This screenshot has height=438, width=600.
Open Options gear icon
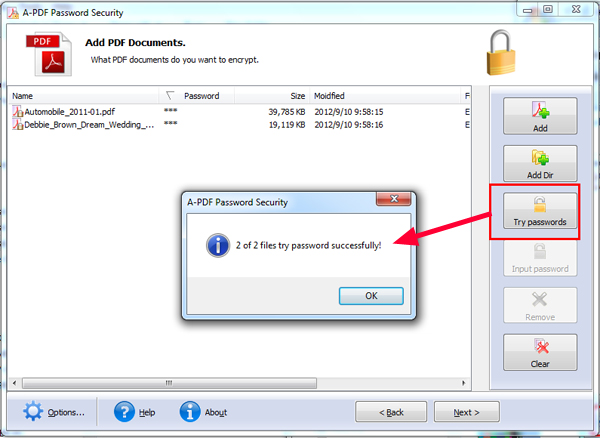click(33, 412)
